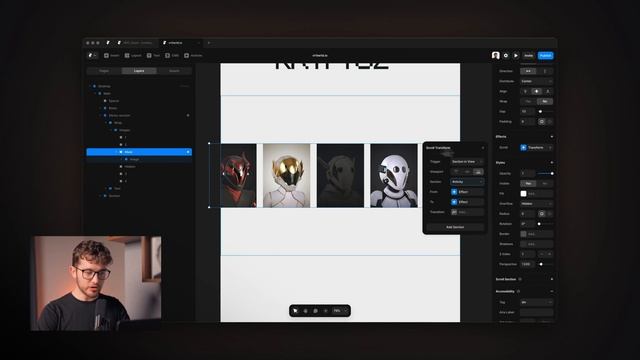
Task: Click the Transition curve icon in the popup
Action: (x=454, y=212)
